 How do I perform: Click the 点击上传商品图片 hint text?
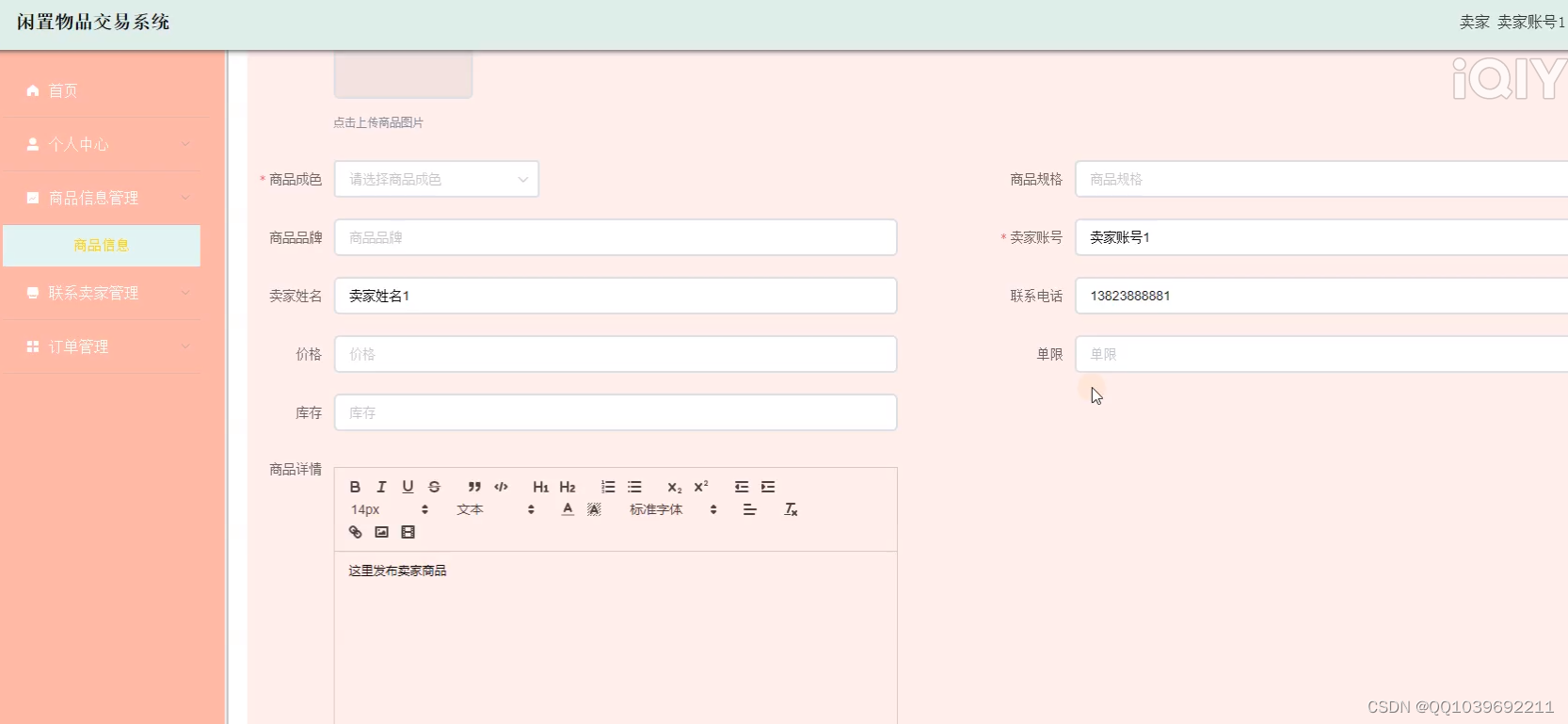(378, 122)
